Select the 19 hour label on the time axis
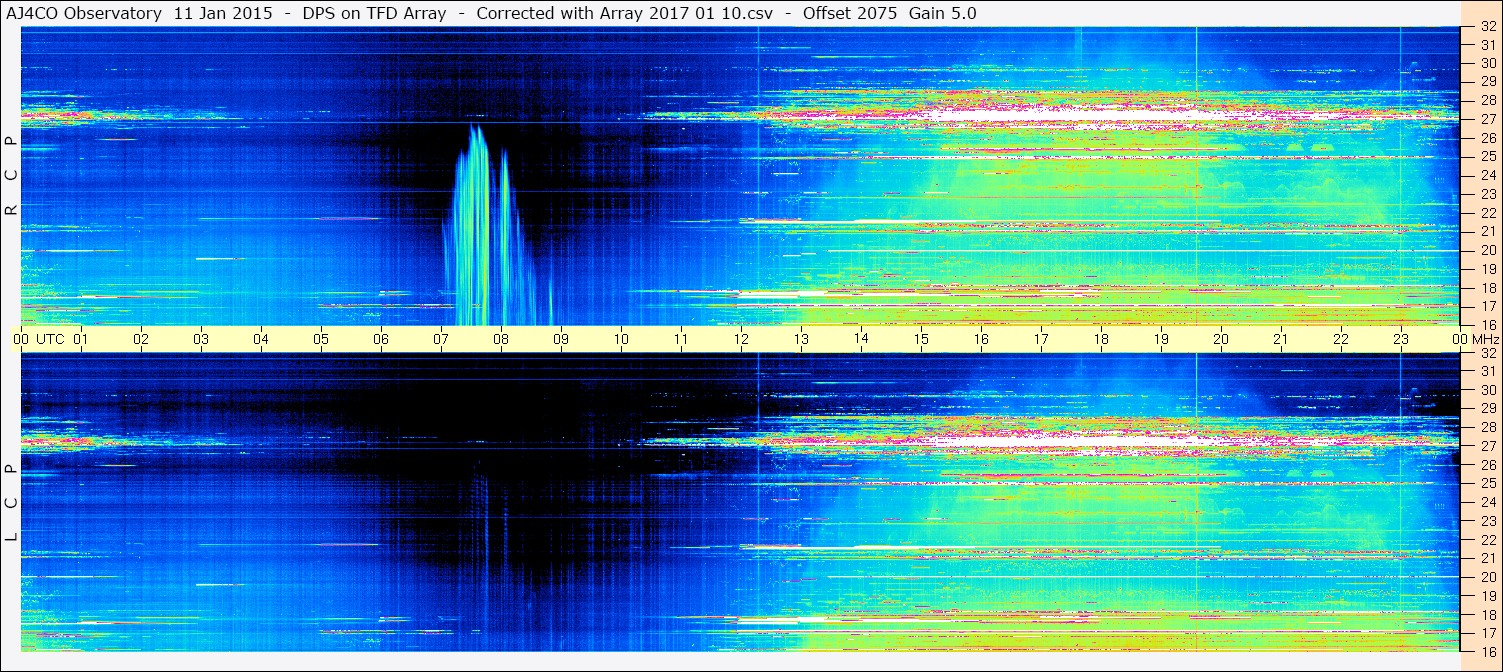This screenshot has height=672, width=1503. point(1161,339)
